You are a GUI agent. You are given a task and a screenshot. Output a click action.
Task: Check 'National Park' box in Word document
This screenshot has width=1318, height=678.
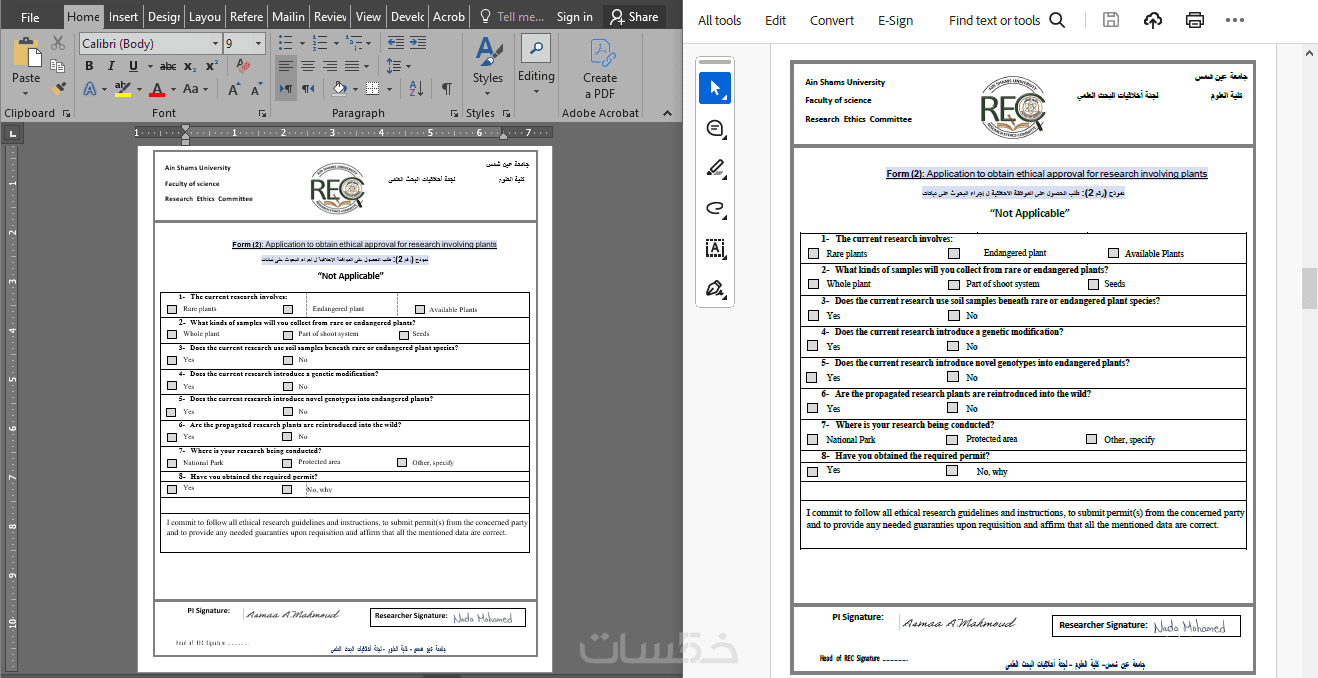tap(172, 463)
